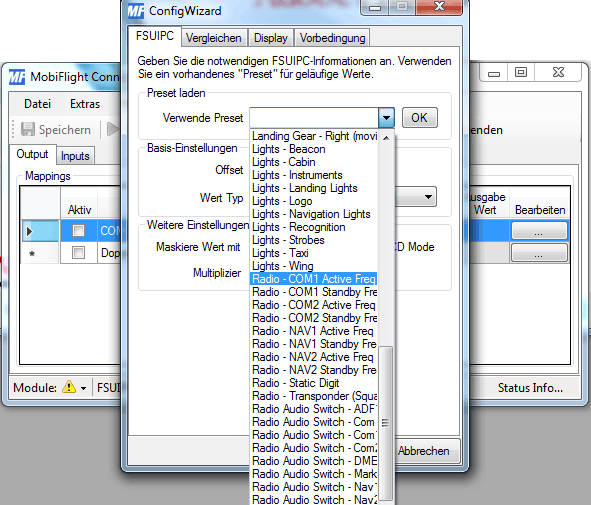
Task: Open the Wert Typ dropdown arrow
Action: (x=428, y=197)
